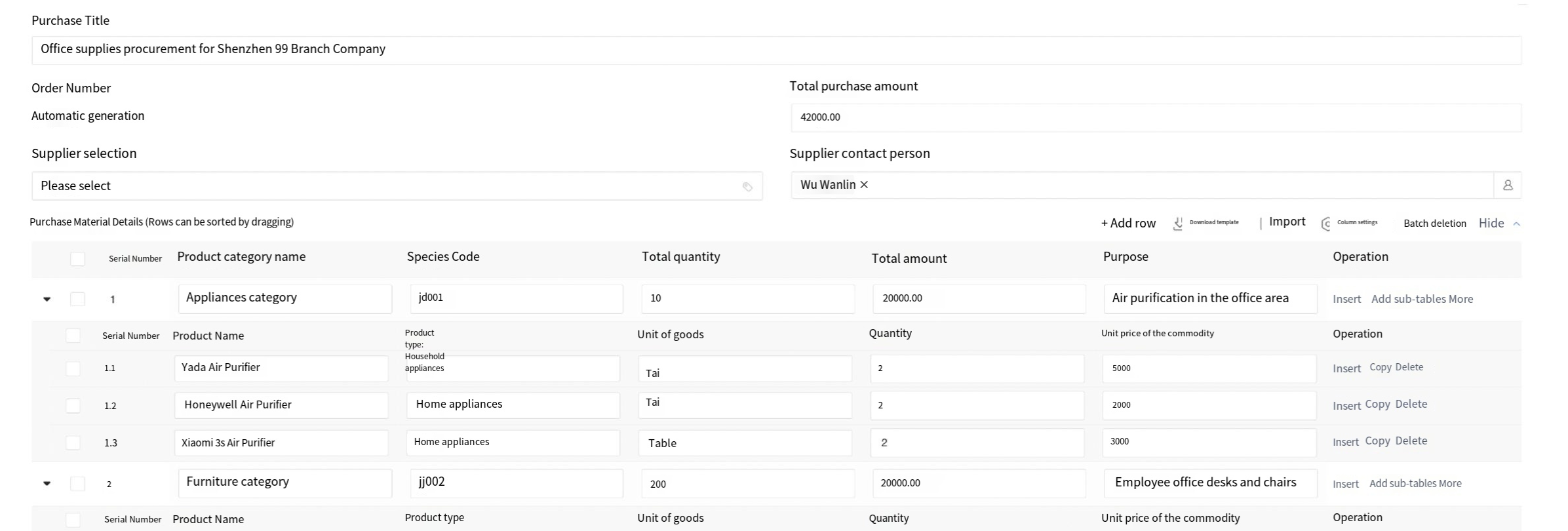Click the Hide chevron arrow icon
The image size is (1568, 531).
coord(1516,224)
